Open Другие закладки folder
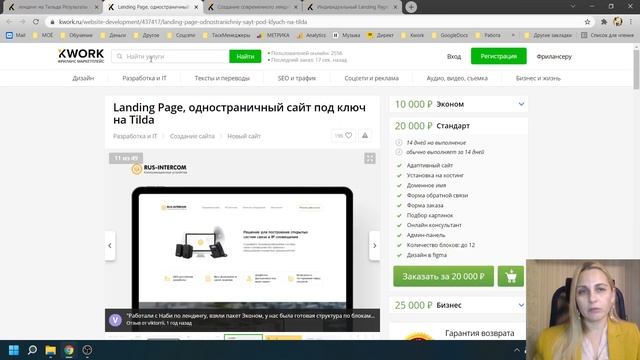 coord(547,36)
